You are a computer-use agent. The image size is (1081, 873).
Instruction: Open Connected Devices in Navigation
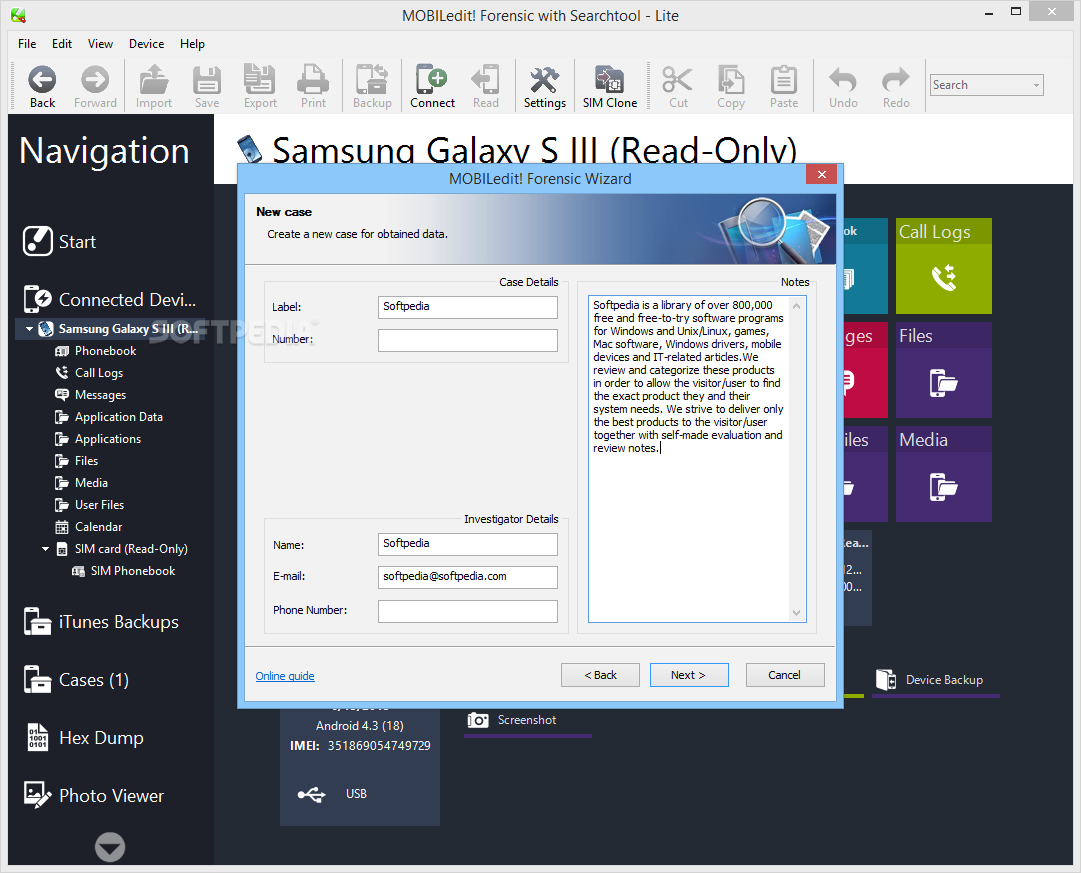tap(110, 299)
